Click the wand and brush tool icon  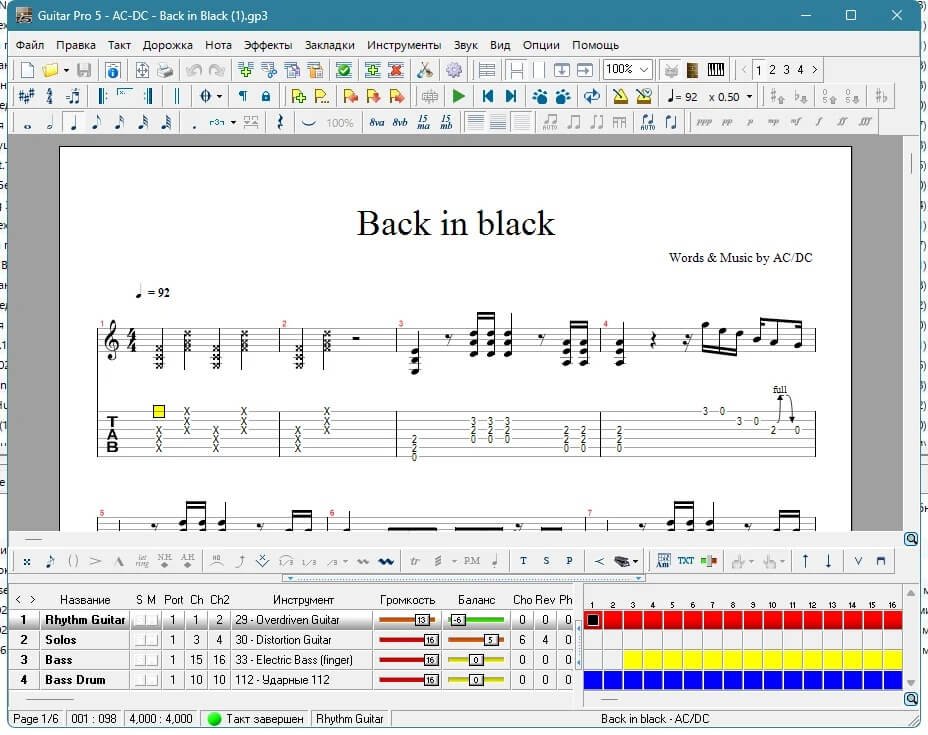tap(424, 70)
